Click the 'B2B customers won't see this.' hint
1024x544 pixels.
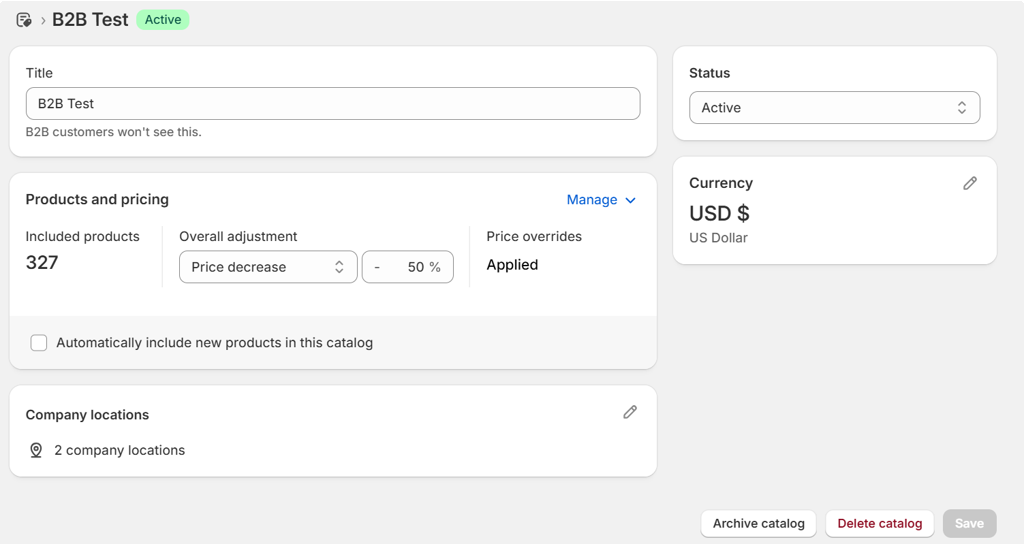click(114, 132)
